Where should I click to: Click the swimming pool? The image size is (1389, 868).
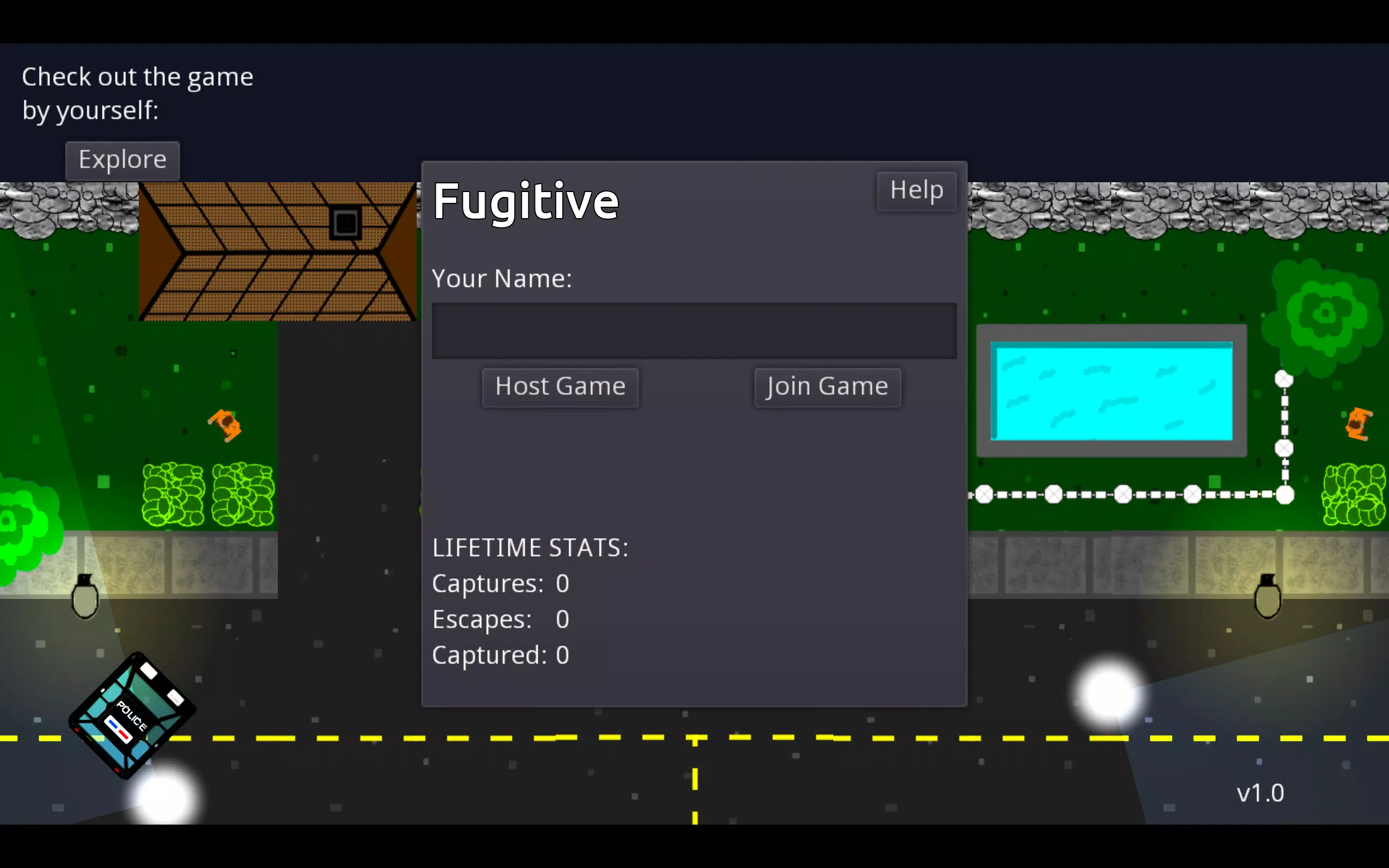tap(1112, 391)
